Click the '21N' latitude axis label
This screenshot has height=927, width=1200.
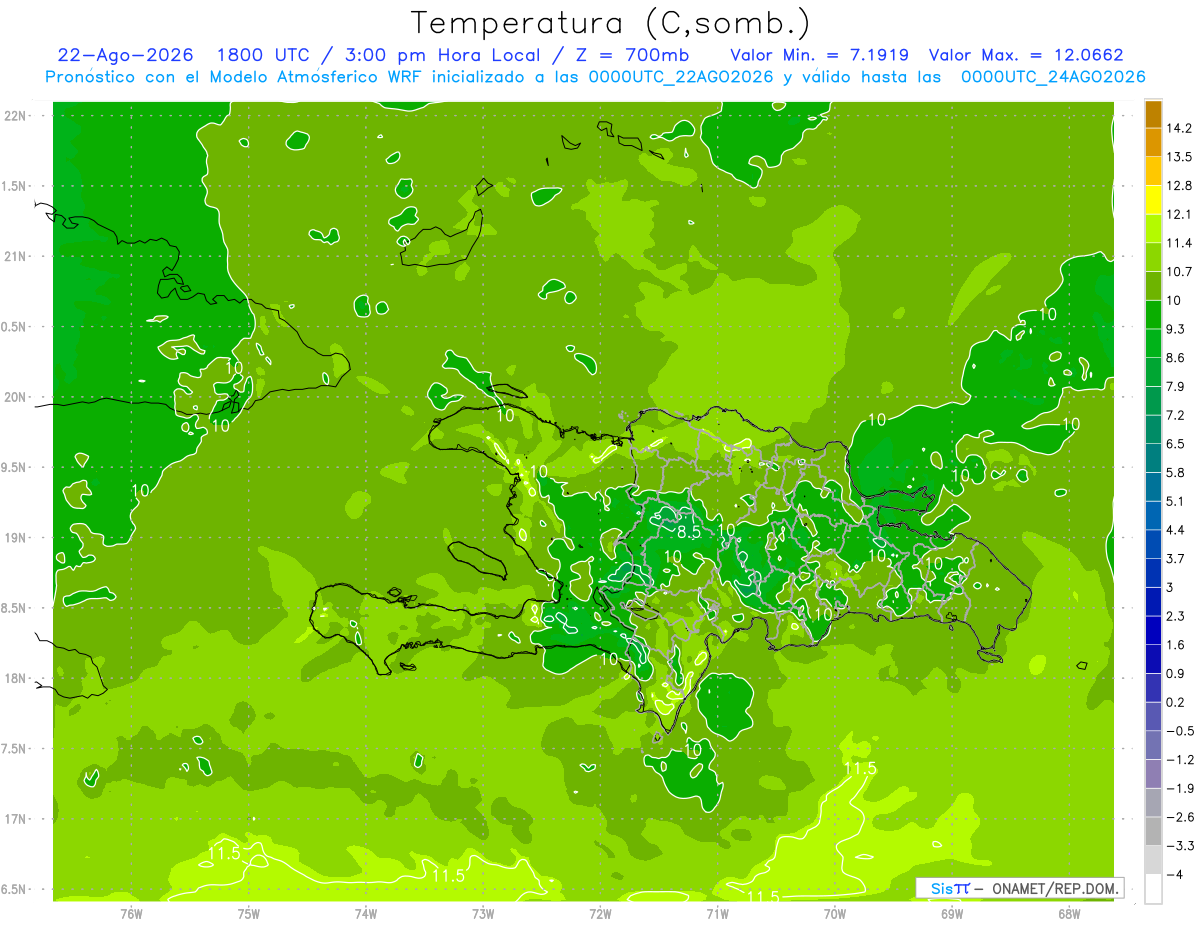pos(16,256)
